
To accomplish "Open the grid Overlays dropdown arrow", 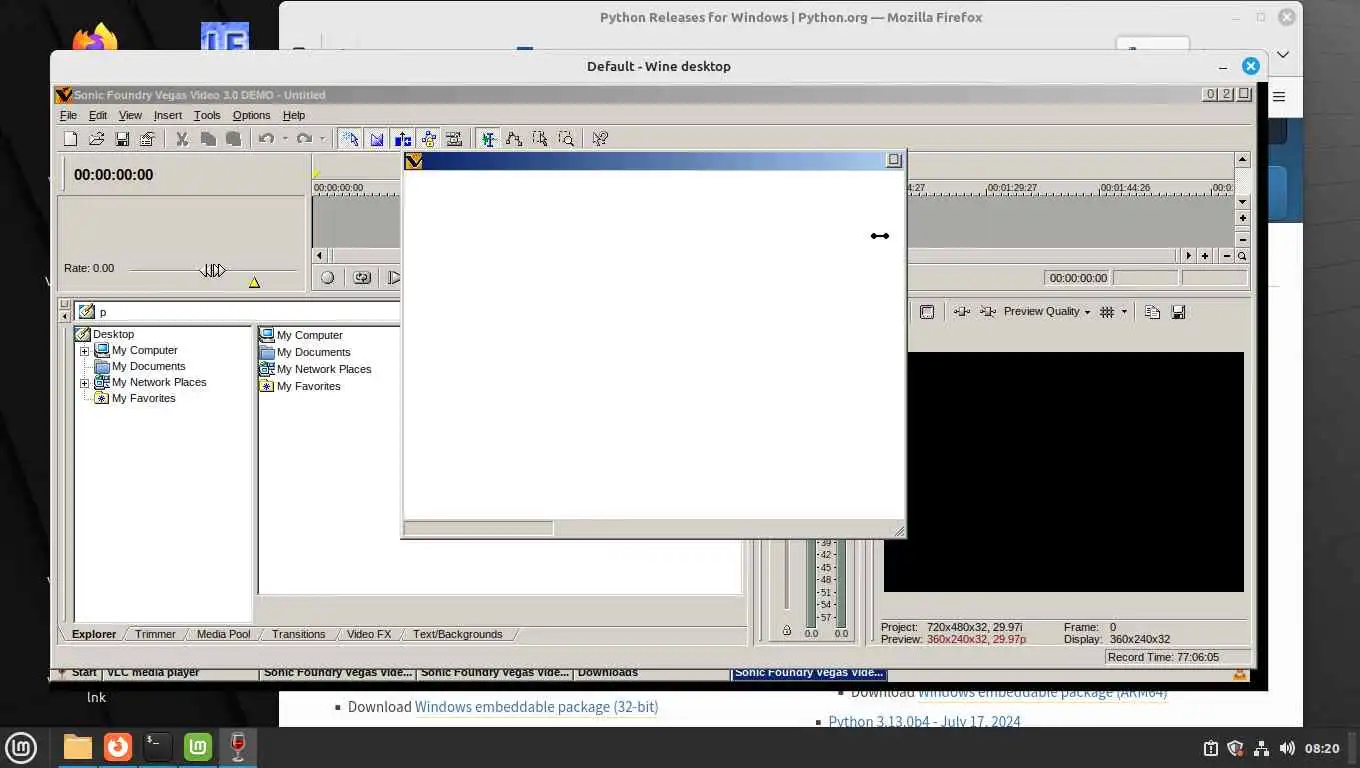I will pos(1124,312).
